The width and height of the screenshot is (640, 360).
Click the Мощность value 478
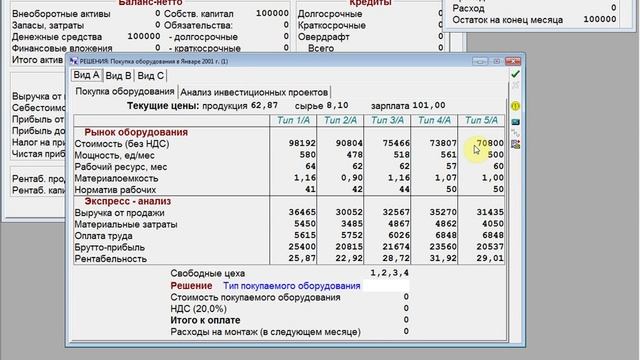tap(354, 155)
